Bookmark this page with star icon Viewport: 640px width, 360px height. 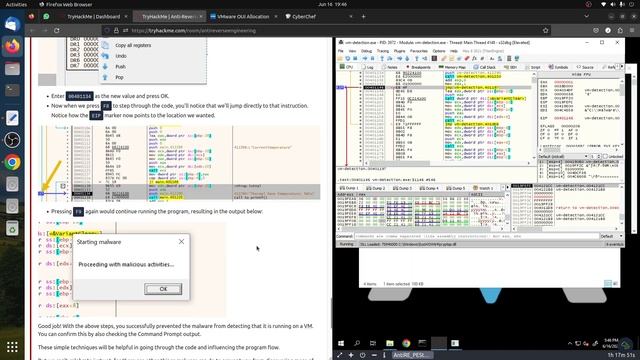(x=545, y=31)
